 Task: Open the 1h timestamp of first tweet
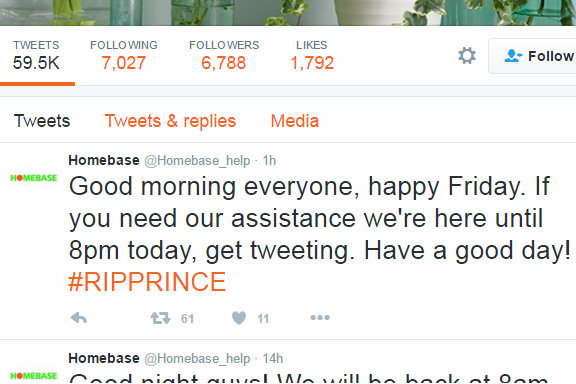coord(269,161)
